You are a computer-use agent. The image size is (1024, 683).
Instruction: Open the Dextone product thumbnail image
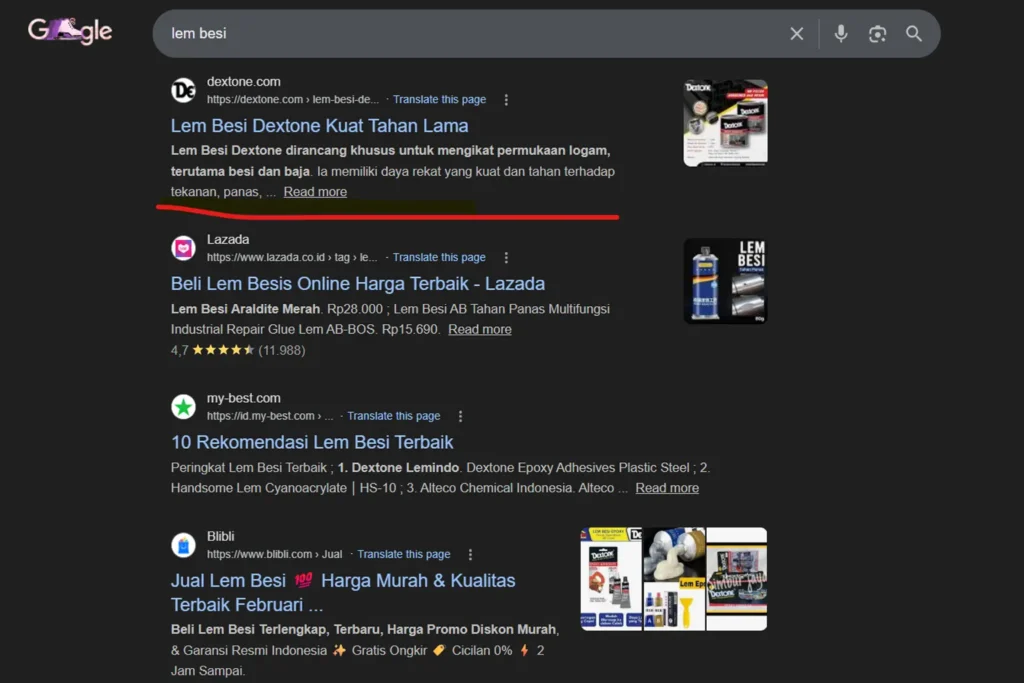(725, 123)
